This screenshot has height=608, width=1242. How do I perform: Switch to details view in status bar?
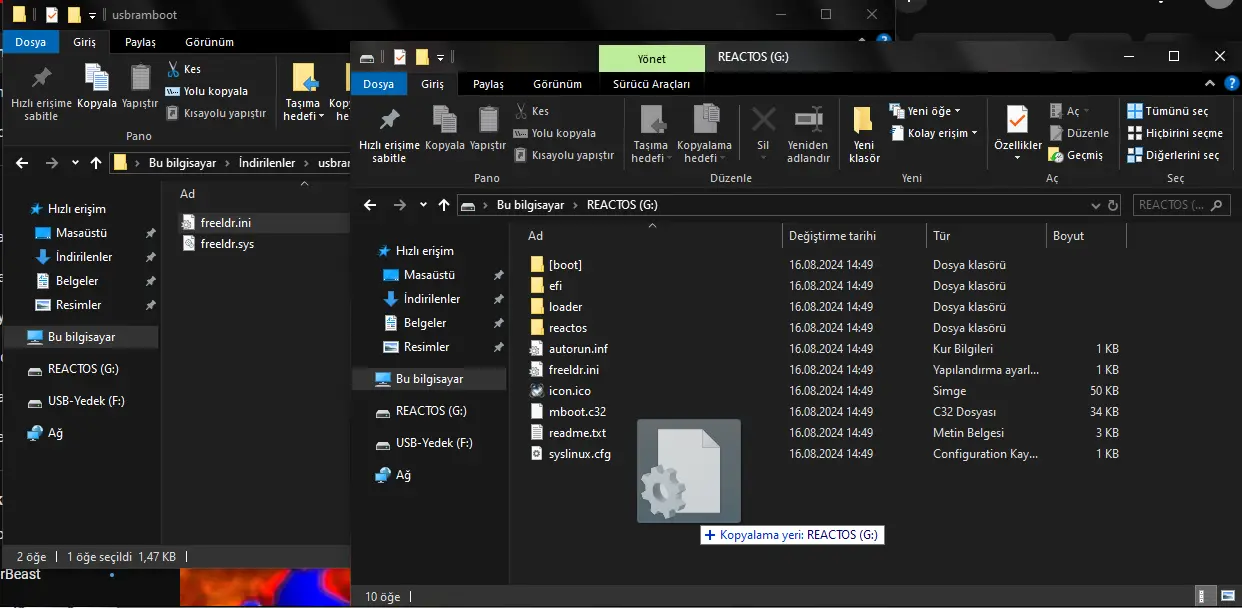[x=1204, y=597]
